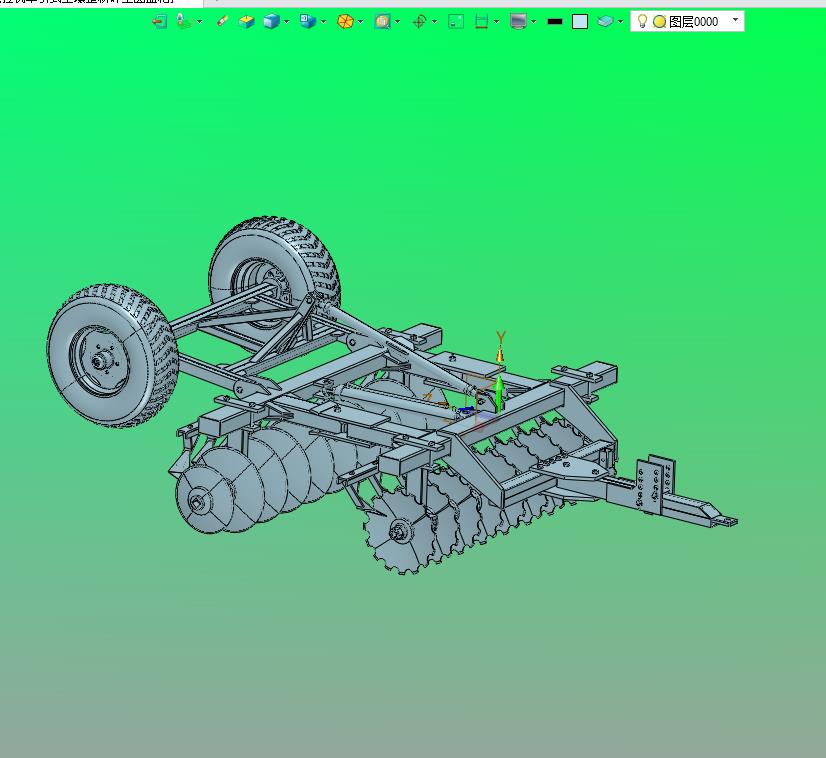Image resolution: width=826 pixels, height=758 pixels.
Task: Open the layer manager dropdown arrow
Action: 621,22
